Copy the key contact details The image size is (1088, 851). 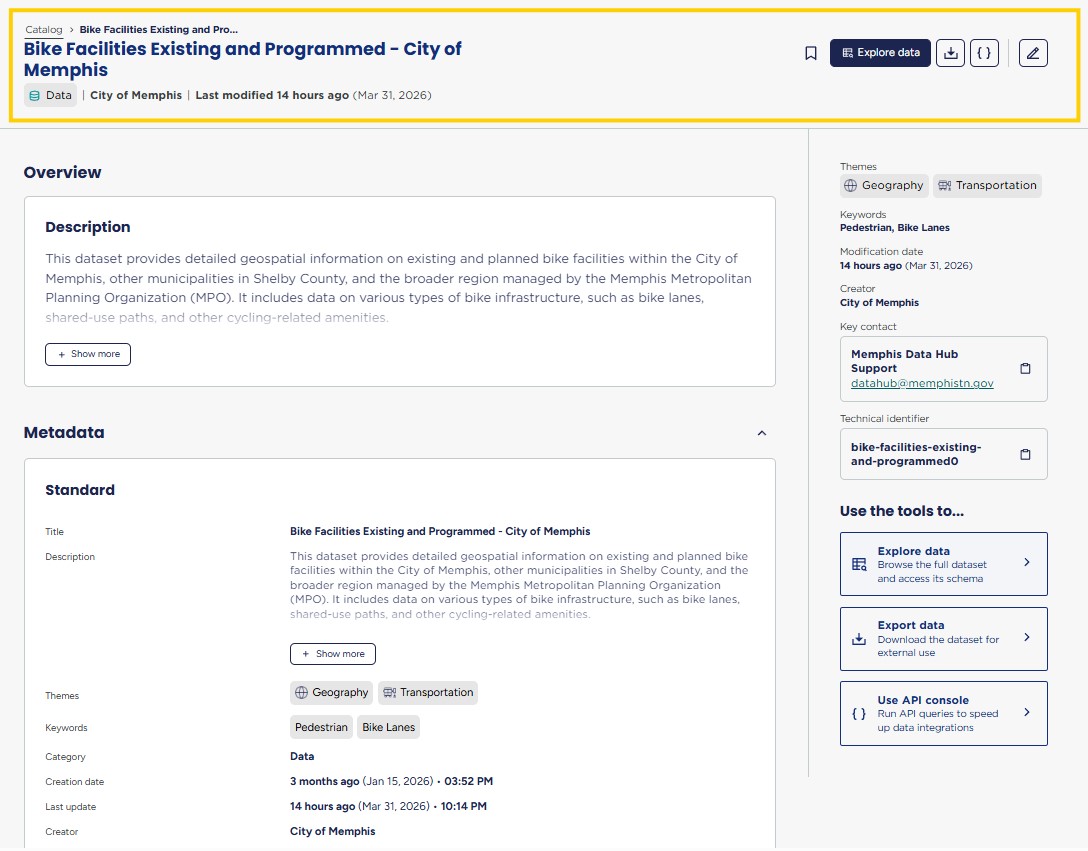coord(1025,369)
